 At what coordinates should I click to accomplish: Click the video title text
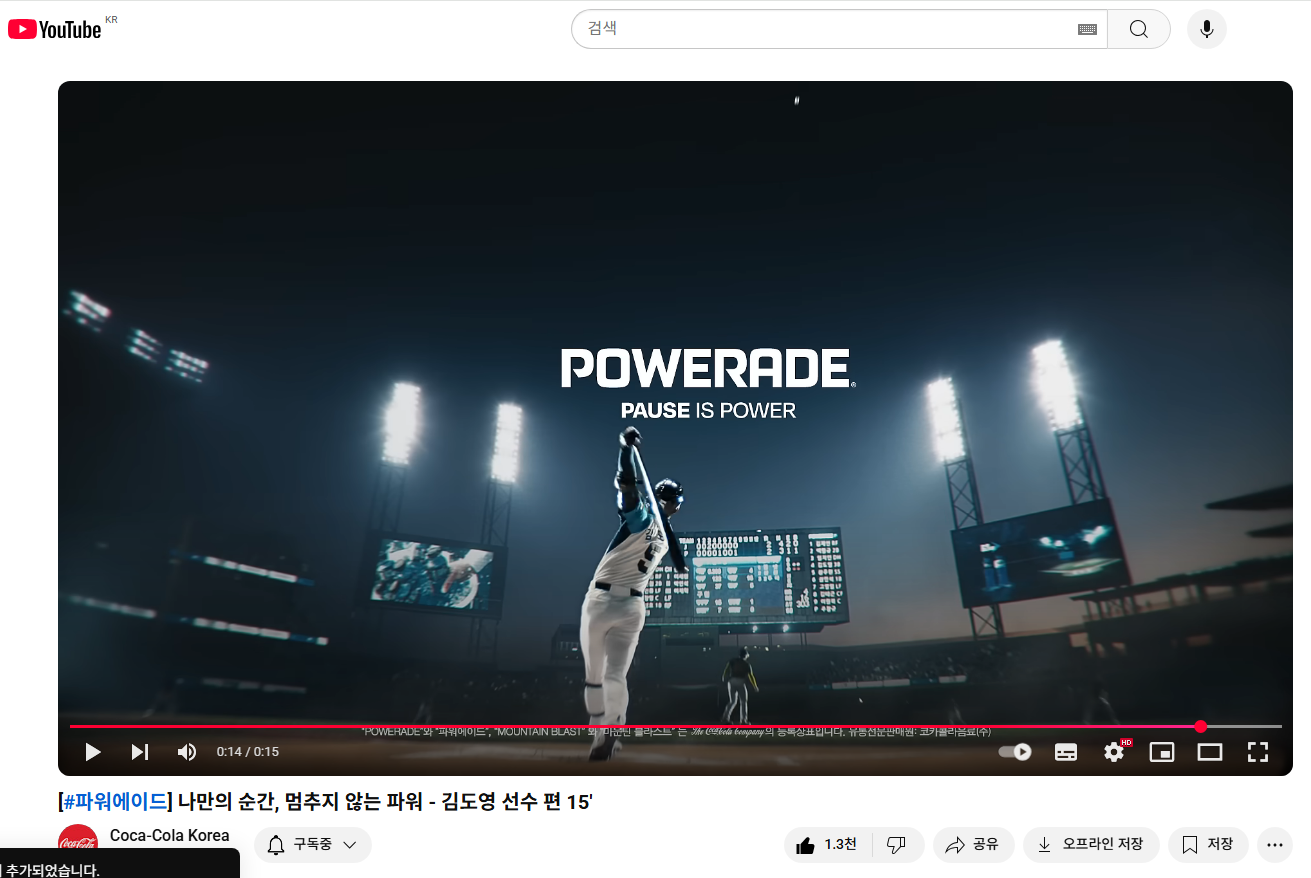326,802
